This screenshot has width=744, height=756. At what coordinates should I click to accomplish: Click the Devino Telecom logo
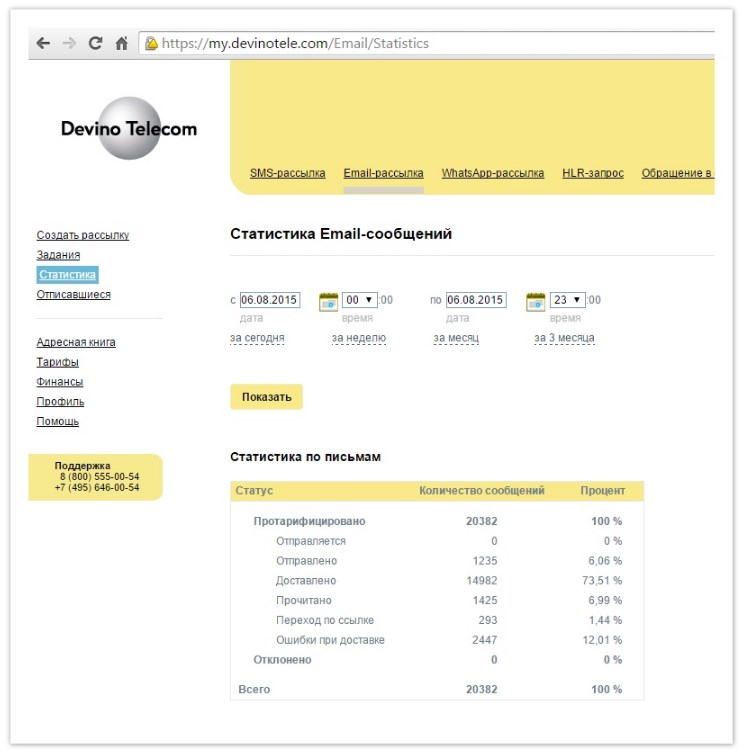coord(129,128)
